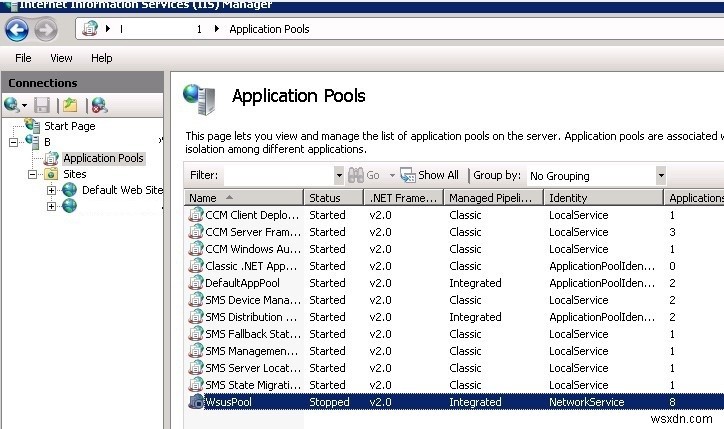
Task: Click DefaultAppPool's Integrated pipeline cell
Action: (x=475, y=283)
